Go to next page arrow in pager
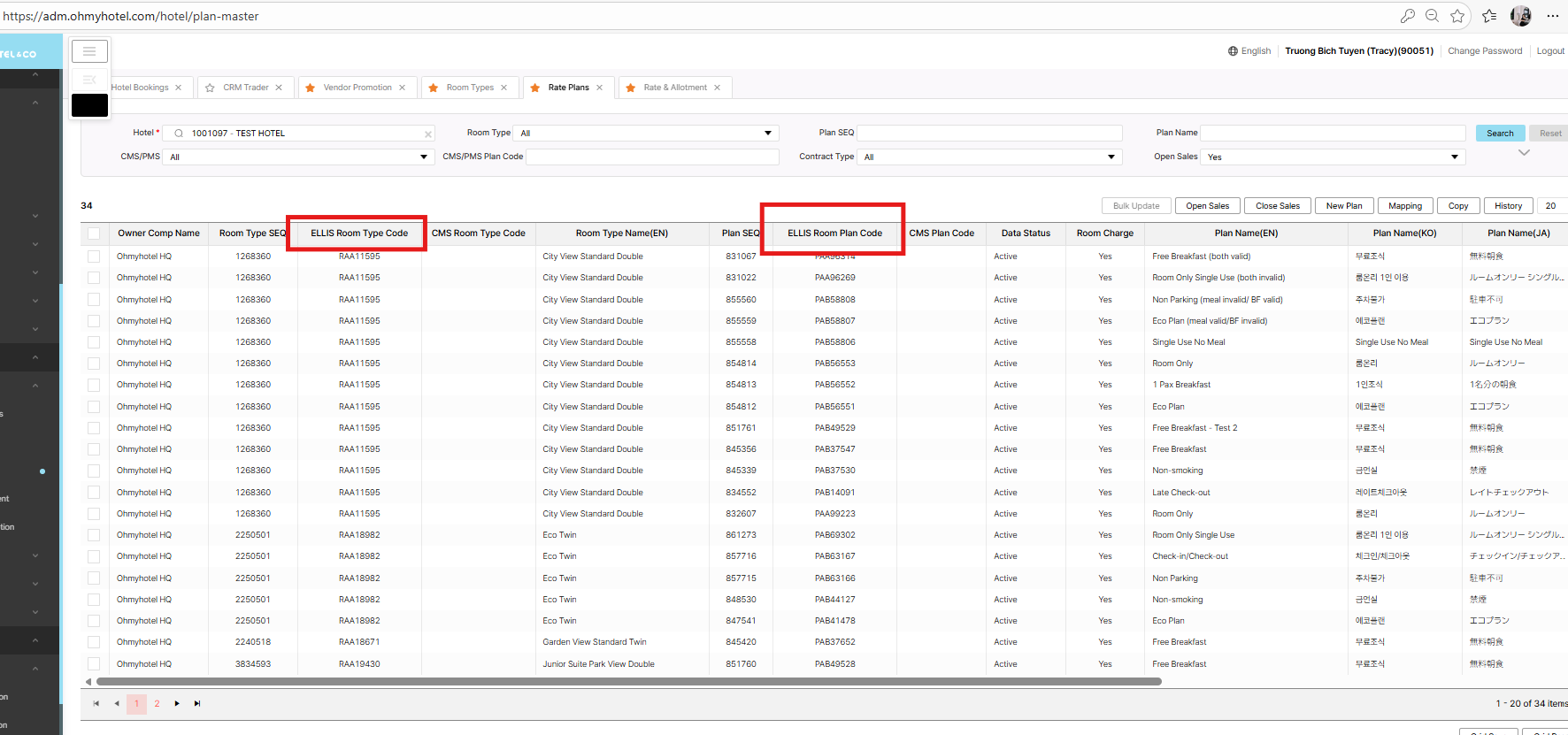This screenshot has height=735, width=1568. coord(177,704)
